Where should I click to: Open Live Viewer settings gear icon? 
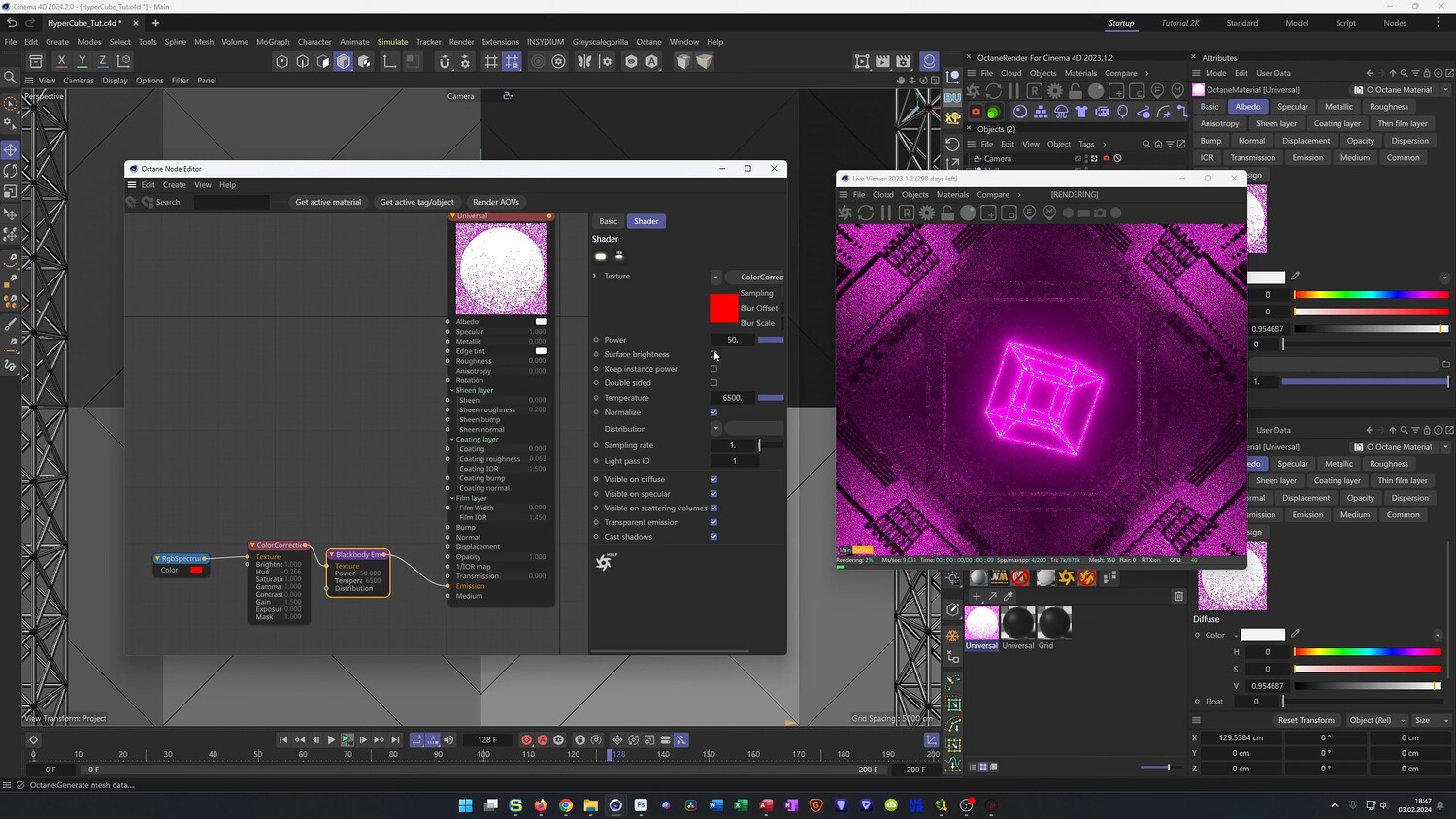pyautogui.click(x=927, y=213)
